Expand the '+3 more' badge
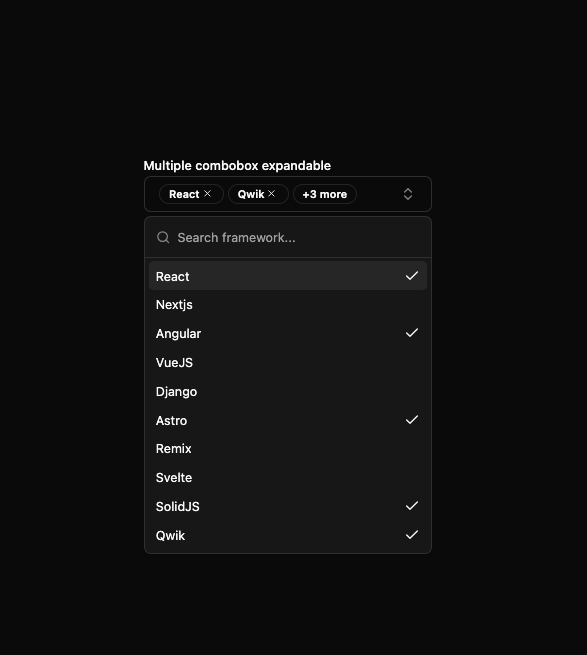Image resolution: width=587 pixels, height=655 pixels. tap(325, 194)
